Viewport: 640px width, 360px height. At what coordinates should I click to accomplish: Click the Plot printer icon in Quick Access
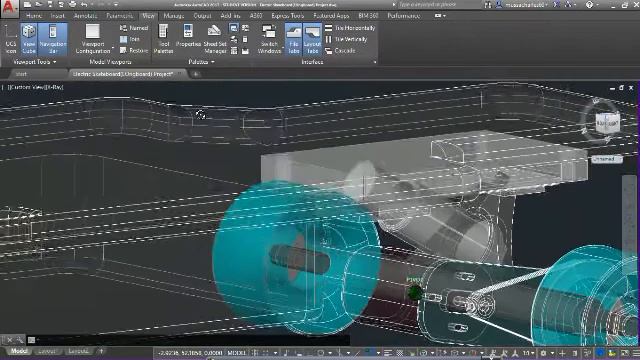(72, 4)
